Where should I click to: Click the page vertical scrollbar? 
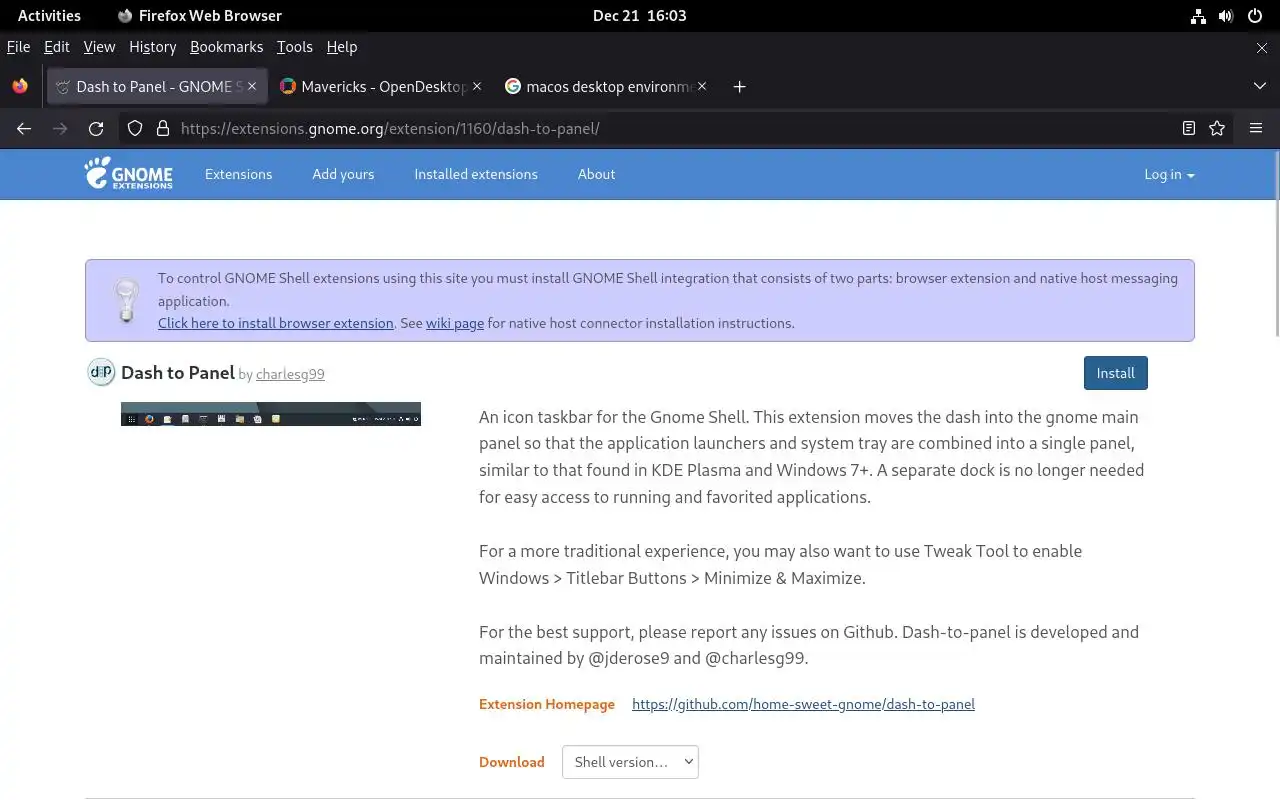[x=1276, y=244]
